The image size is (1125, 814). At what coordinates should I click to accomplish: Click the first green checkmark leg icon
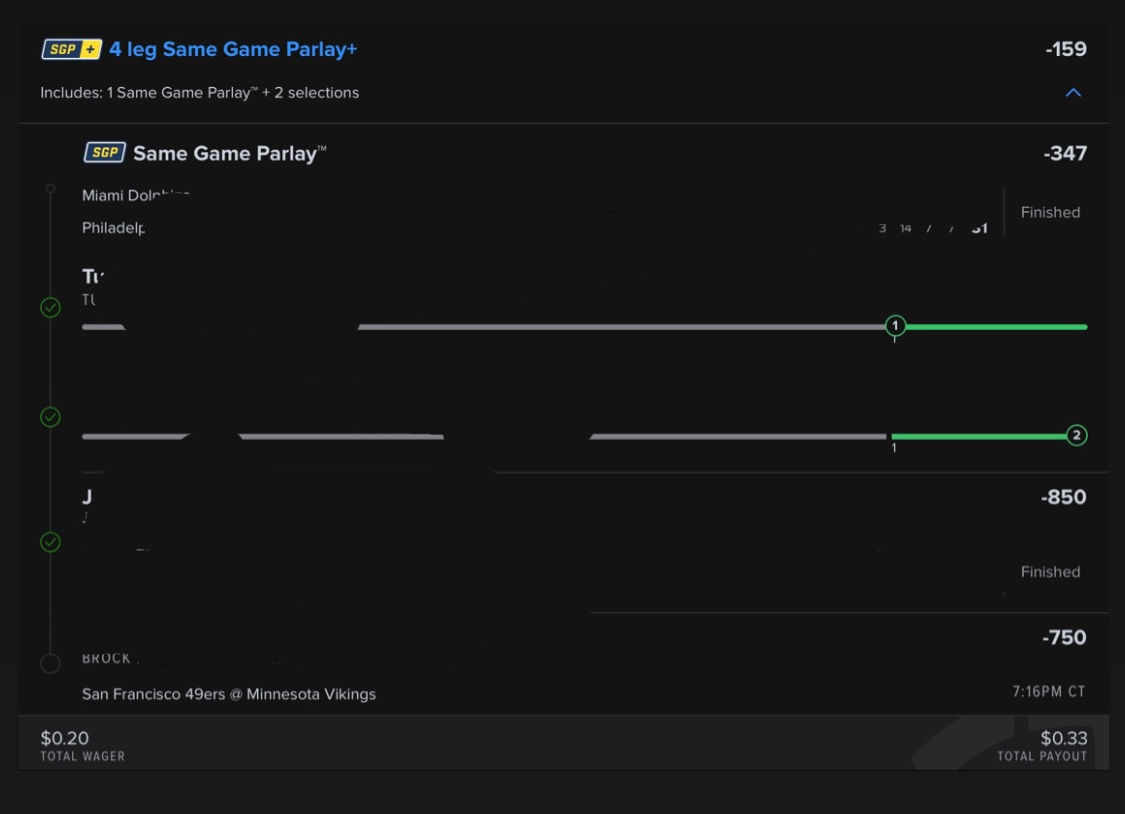tap(51, 308)
